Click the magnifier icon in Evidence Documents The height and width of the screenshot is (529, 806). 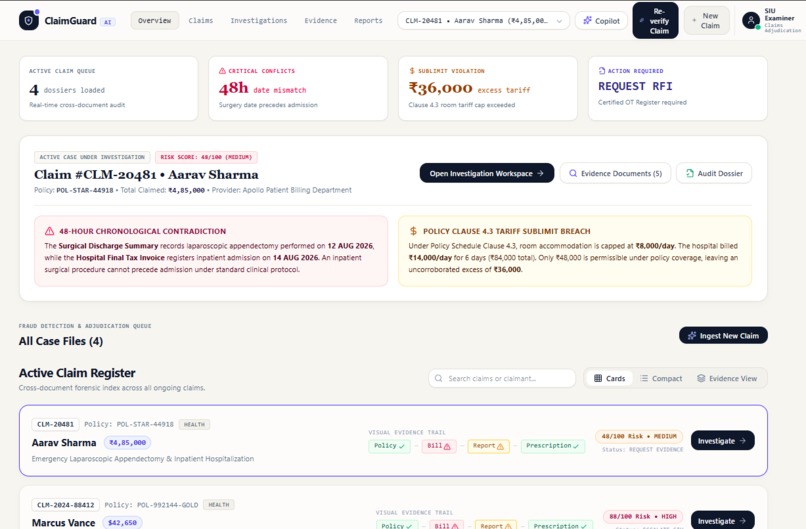[573, 174]
